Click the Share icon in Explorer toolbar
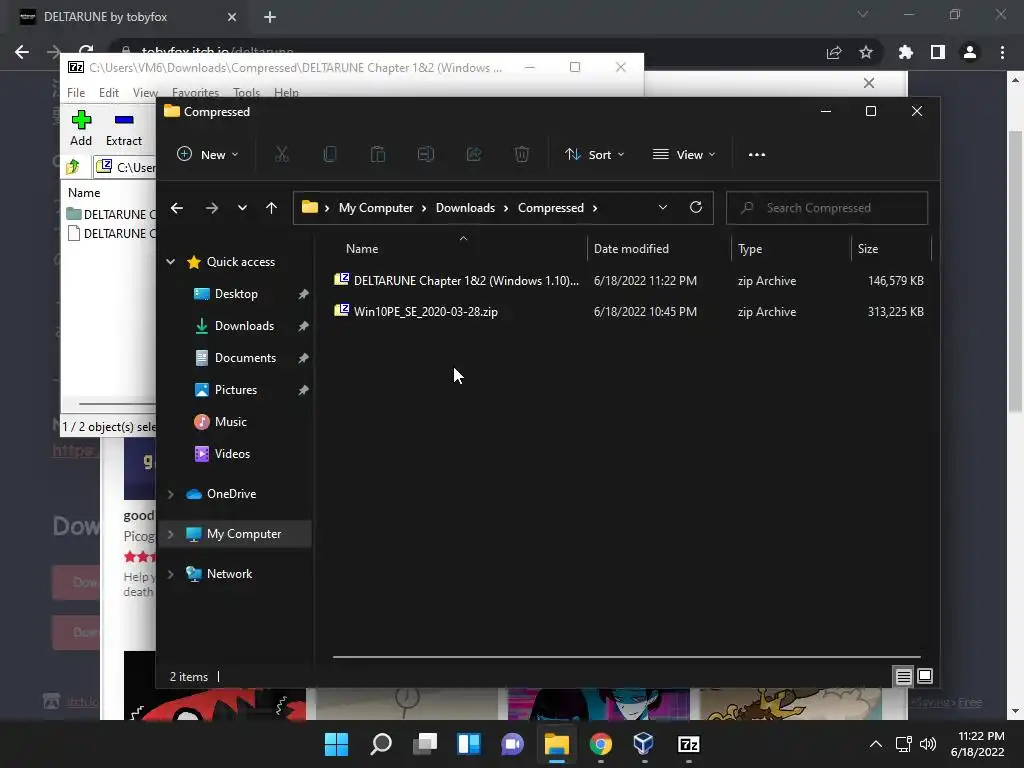 click(473, 155)
